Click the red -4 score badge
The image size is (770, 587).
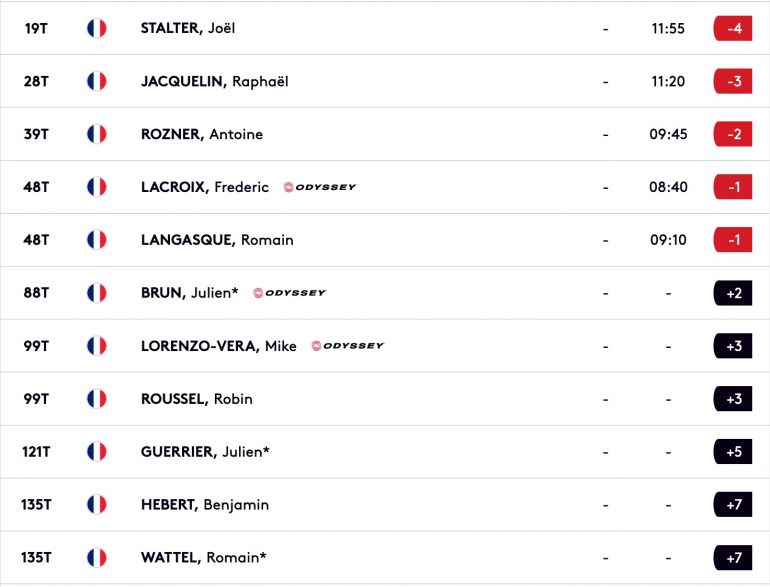pos(733,28)
